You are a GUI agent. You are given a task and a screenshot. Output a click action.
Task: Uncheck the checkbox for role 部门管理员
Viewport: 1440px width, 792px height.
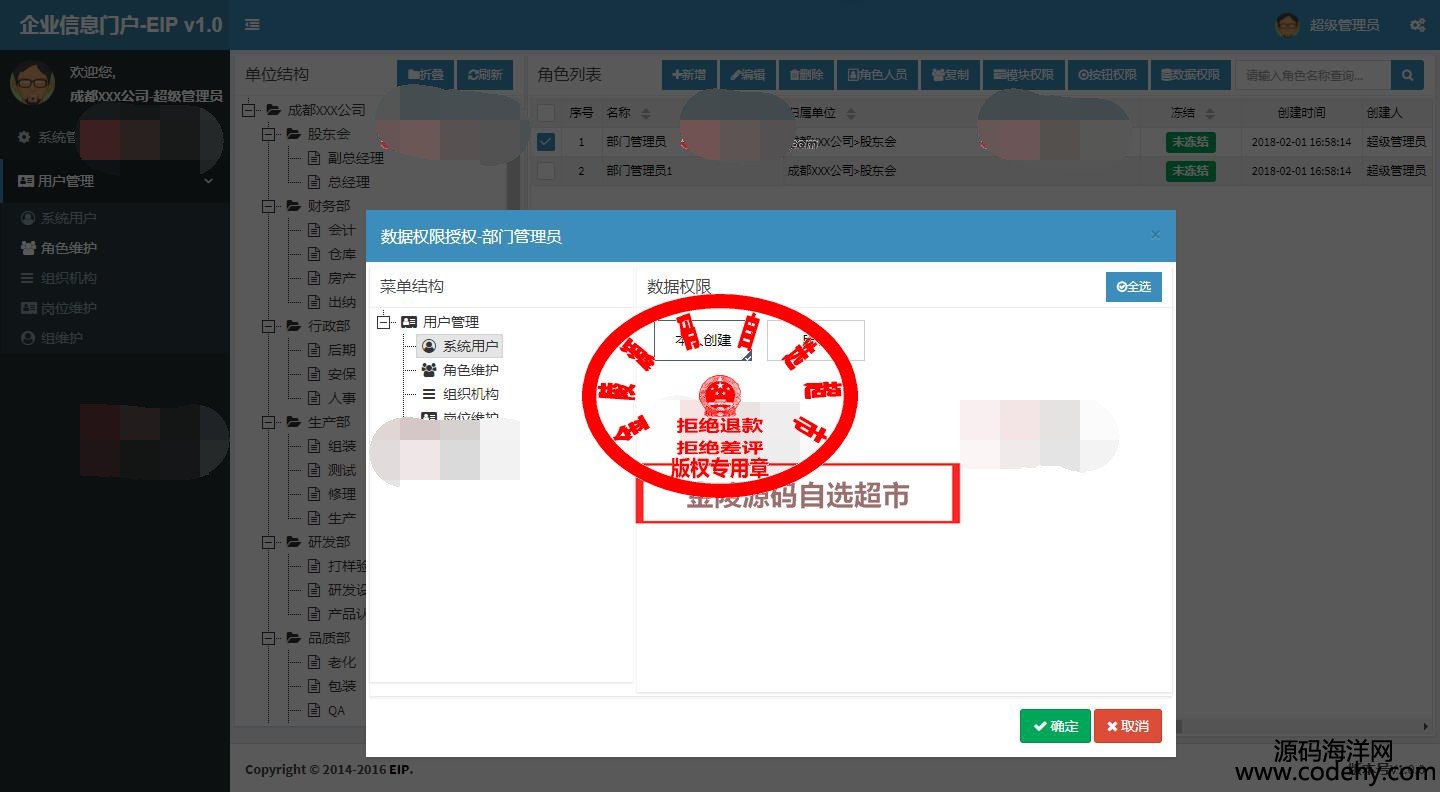click(x=546, y=142)
